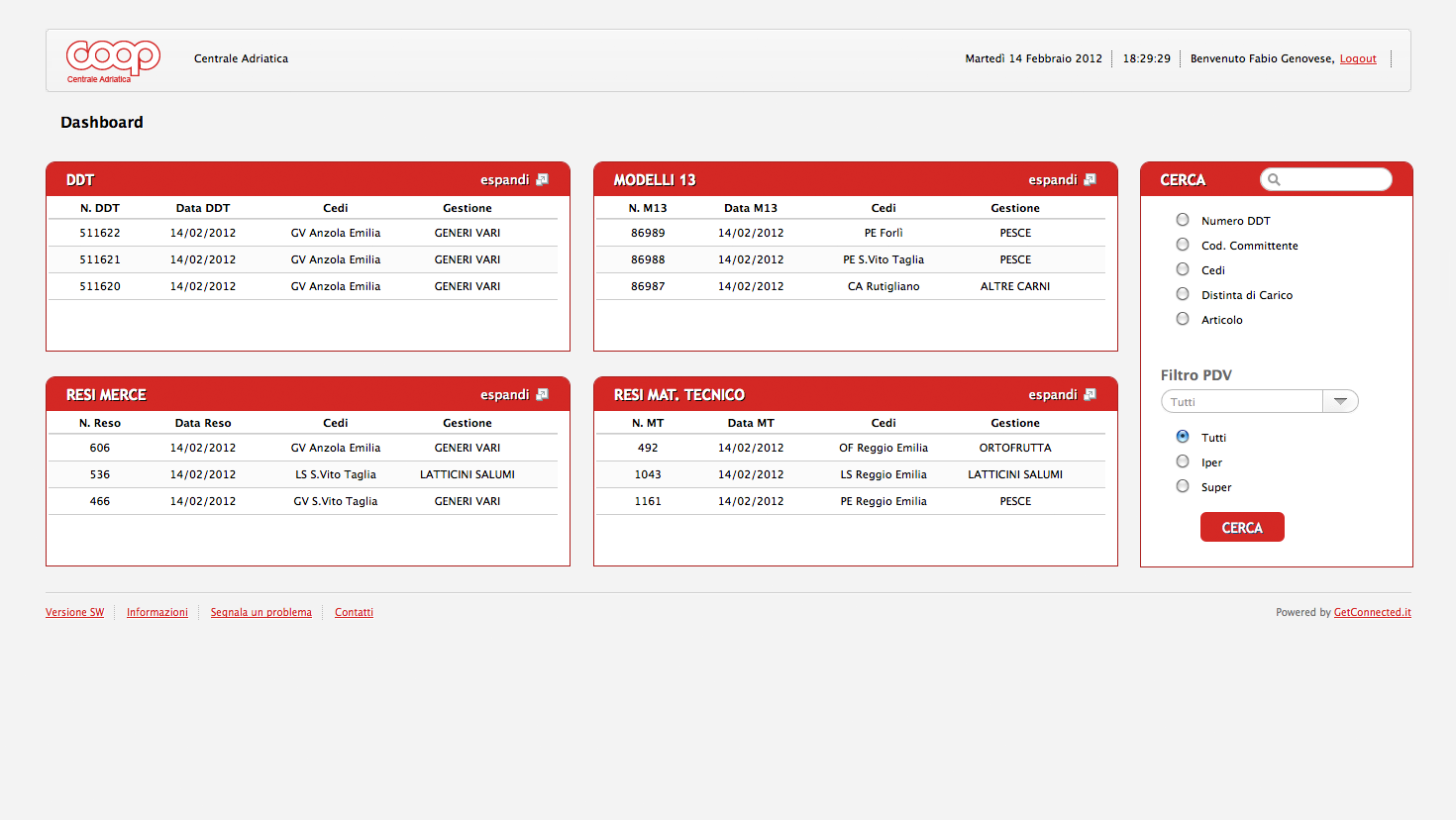The height and width of the screenshot is (820, 1456).
Task: Select the Distinta di Carico option
Action: tap(1183, 294)
